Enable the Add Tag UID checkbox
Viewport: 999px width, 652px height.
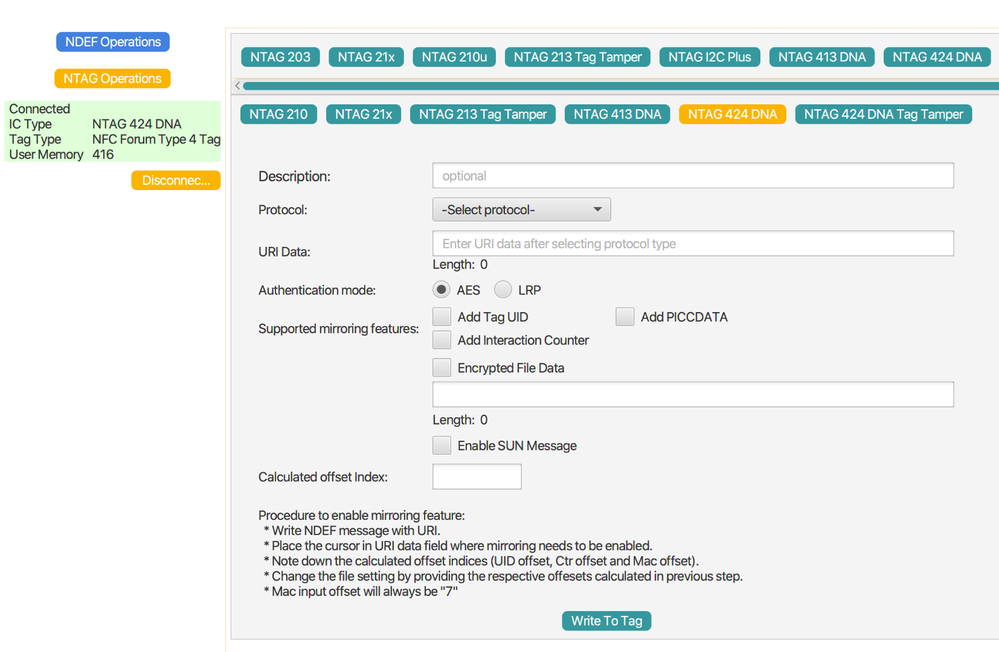coord(442,317)
